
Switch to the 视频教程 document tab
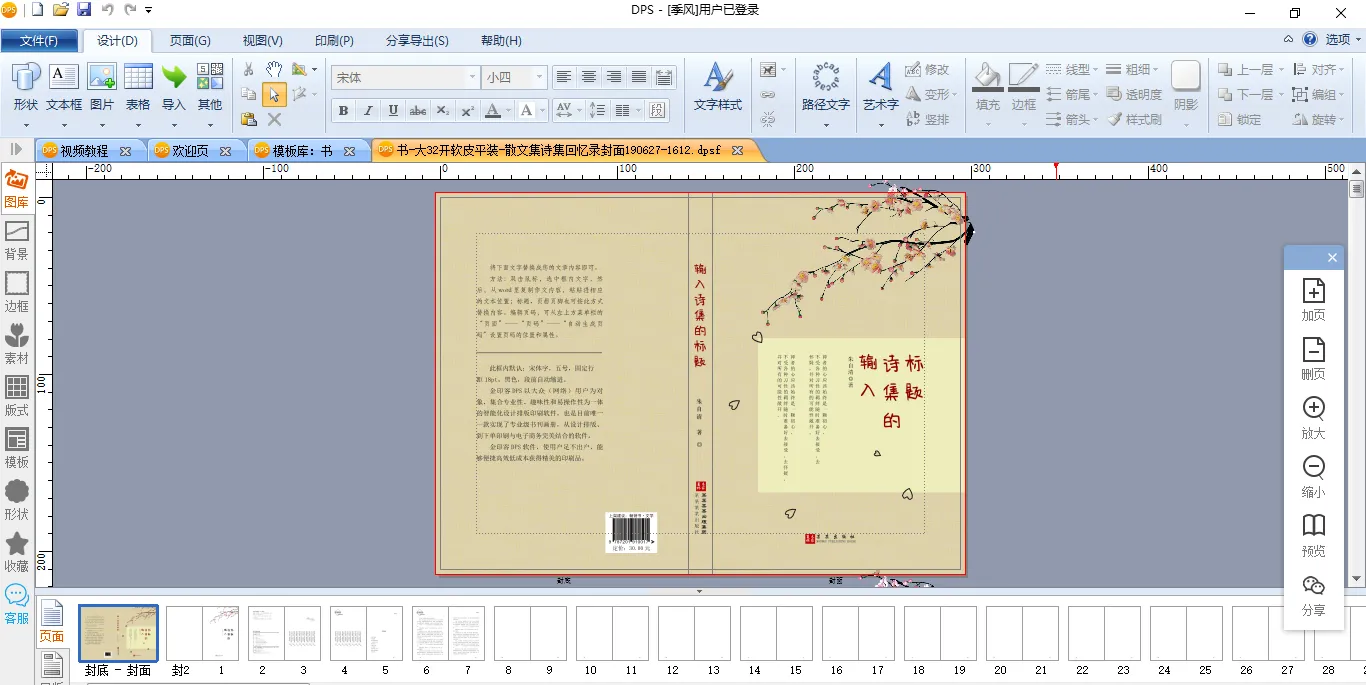84,151
